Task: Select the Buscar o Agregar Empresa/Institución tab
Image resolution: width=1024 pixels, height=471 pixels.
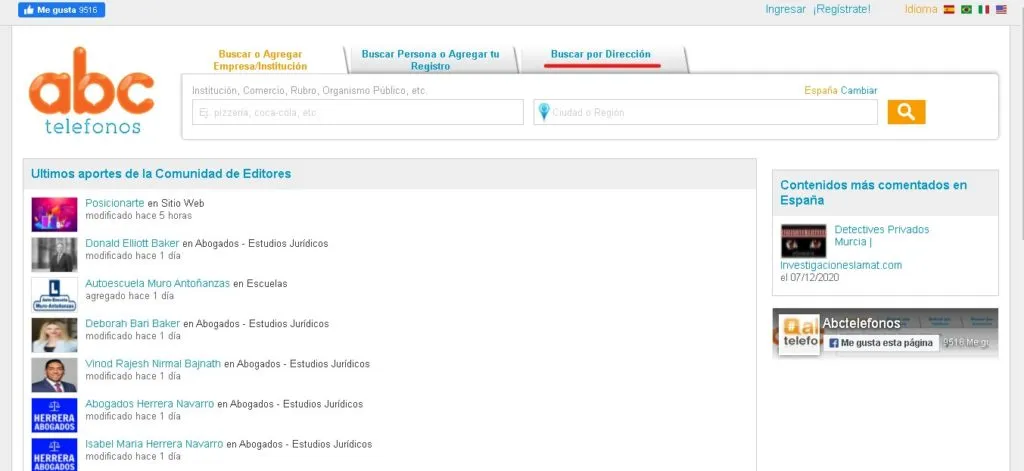Action: tap(258, 60)
